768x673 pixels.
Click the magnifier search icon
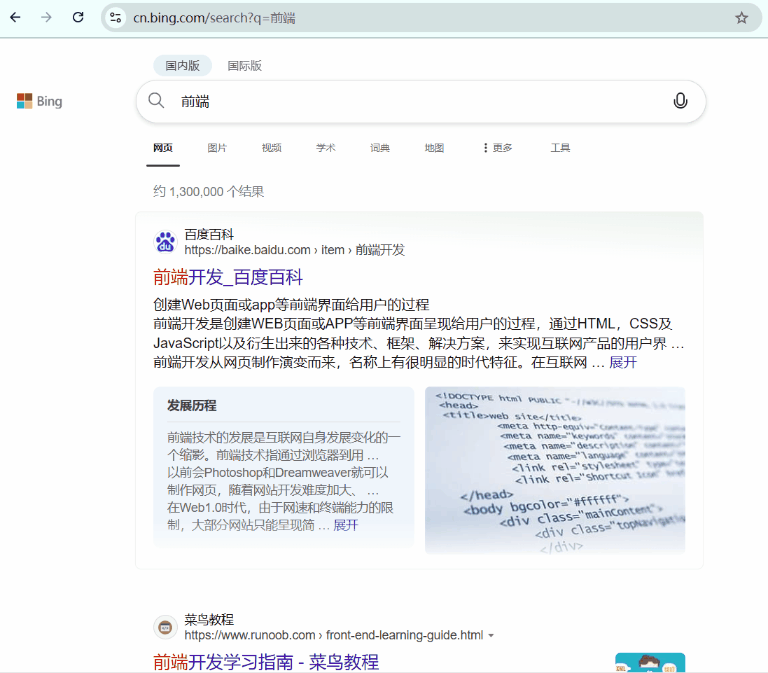(156, 101)
